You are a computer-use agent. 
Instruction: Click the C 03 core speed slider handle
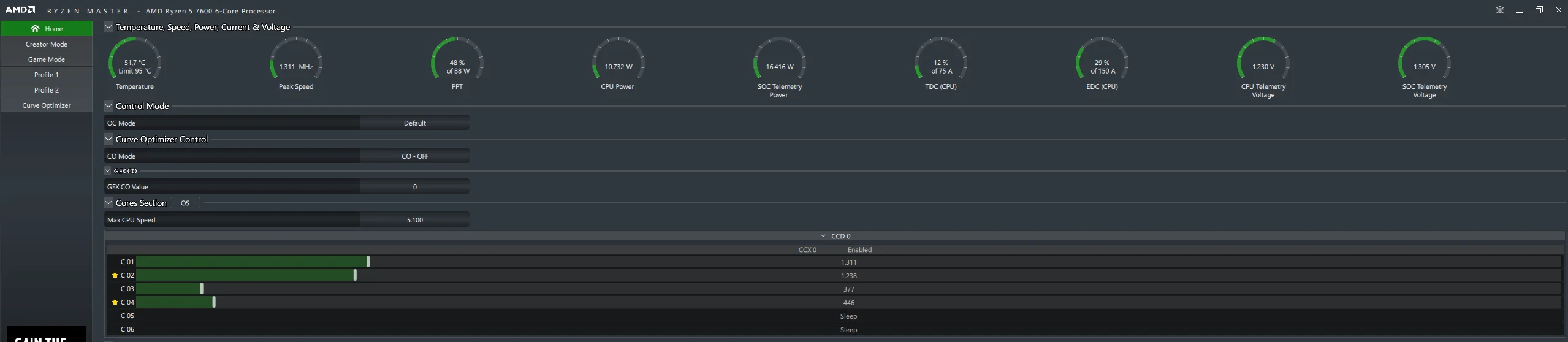point(202,289)
